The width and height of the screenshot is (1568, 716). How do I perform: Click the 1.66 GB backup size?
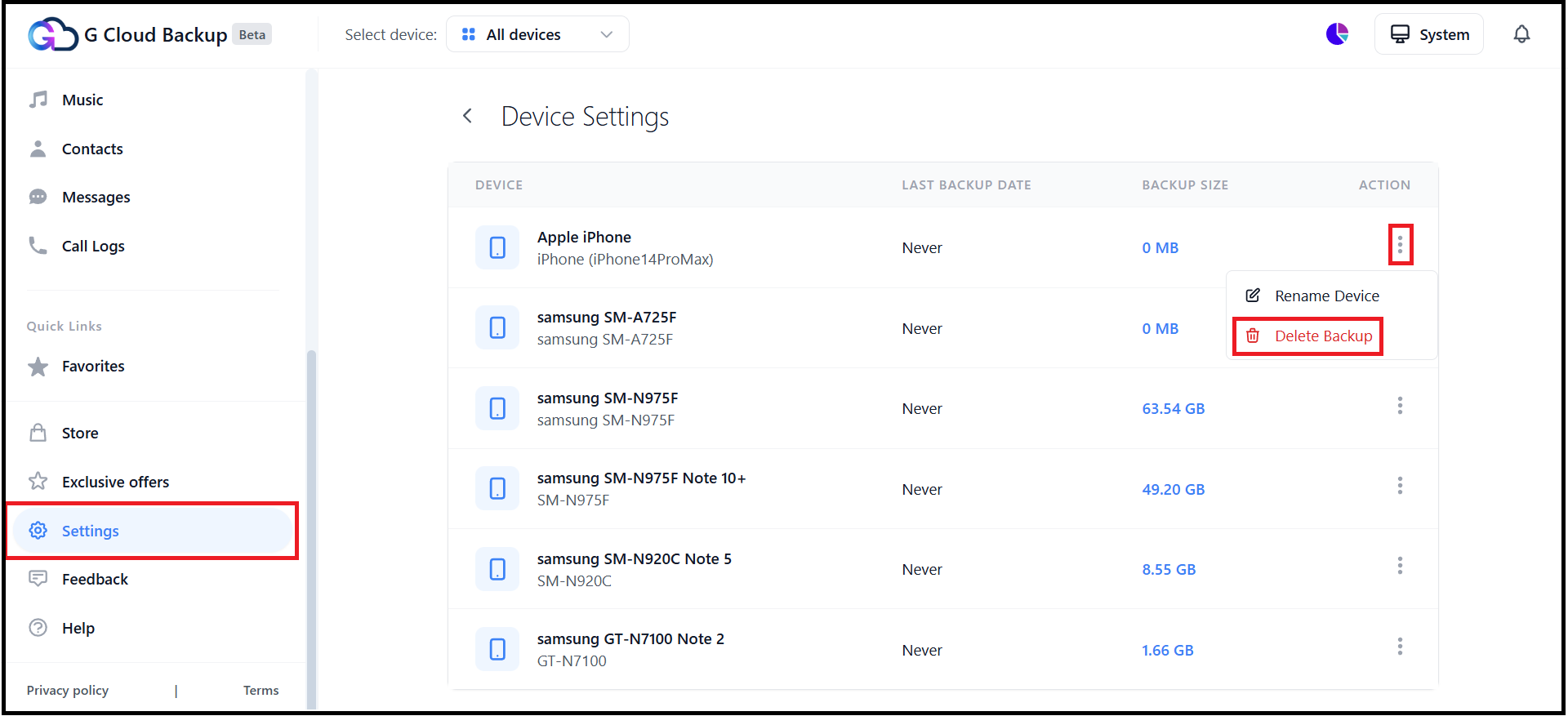(1168, 650)
